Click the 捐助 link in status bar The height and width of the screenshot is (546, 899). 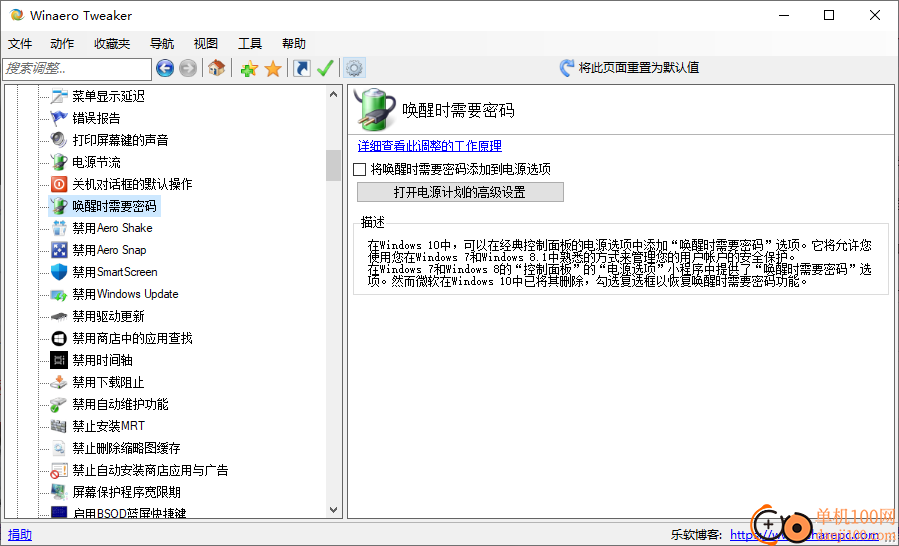20,535
